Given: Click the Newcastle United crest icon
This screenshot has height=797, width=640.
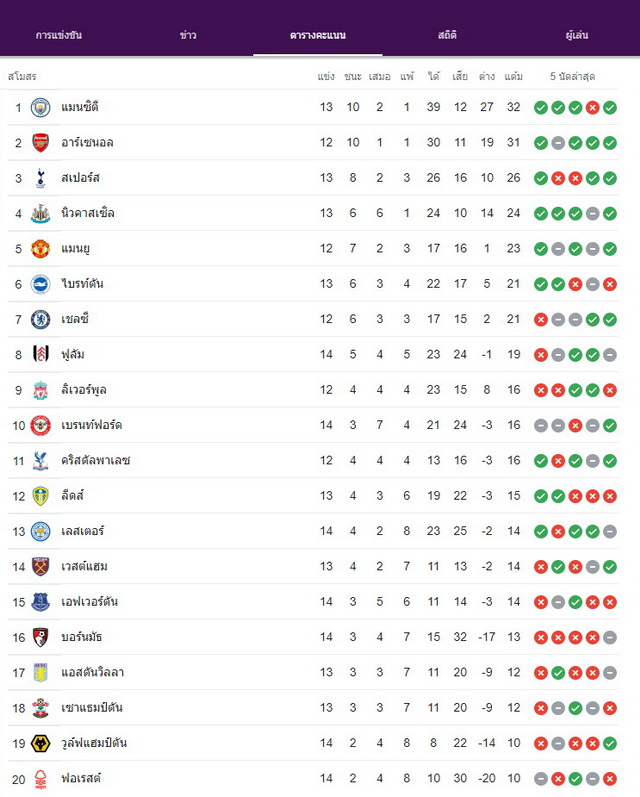Looking at the screenshot, I should pyautogui.click(x=41, y=213).
